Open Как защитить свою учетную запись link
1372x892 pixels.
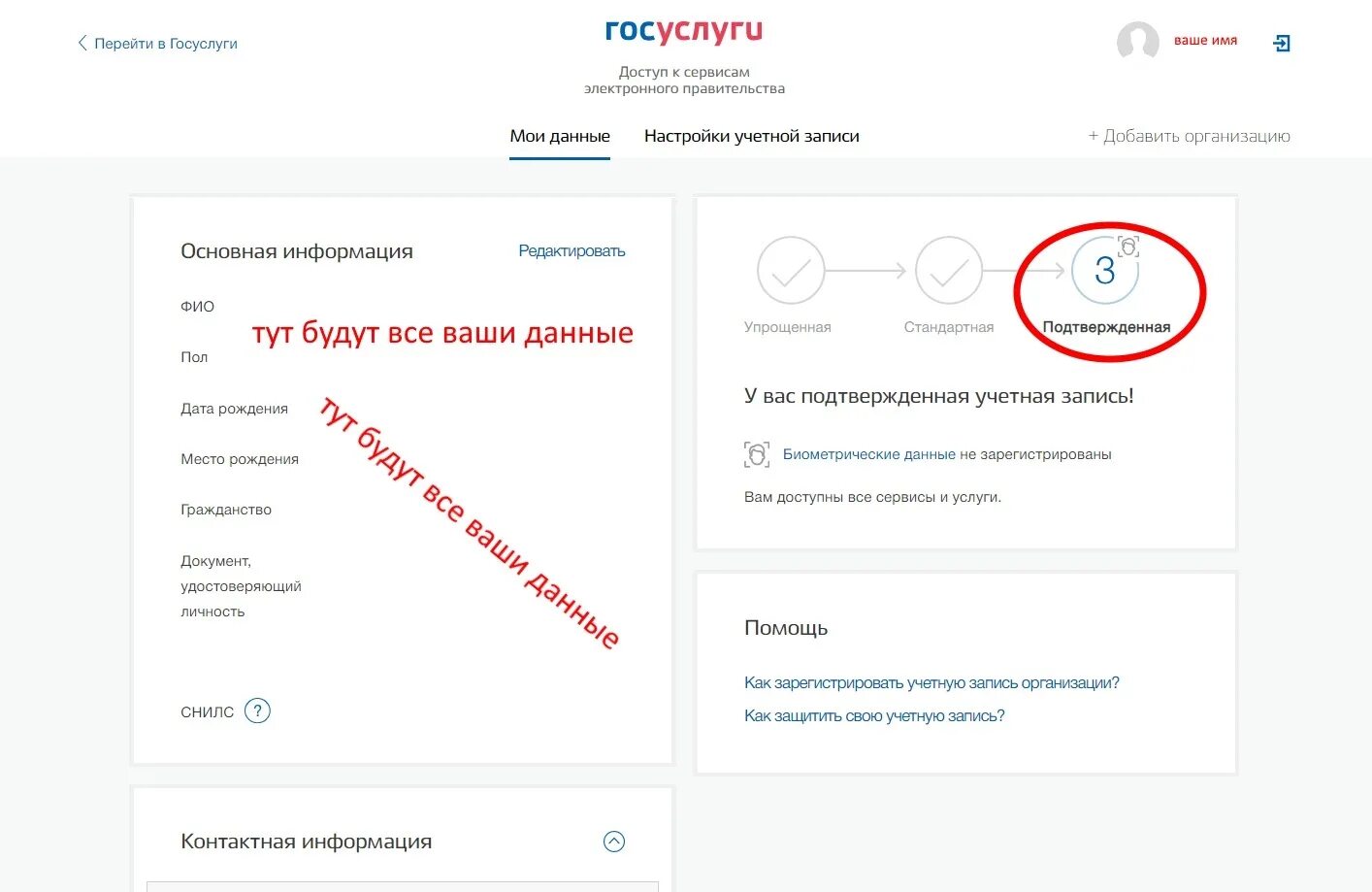pos(874,715)
